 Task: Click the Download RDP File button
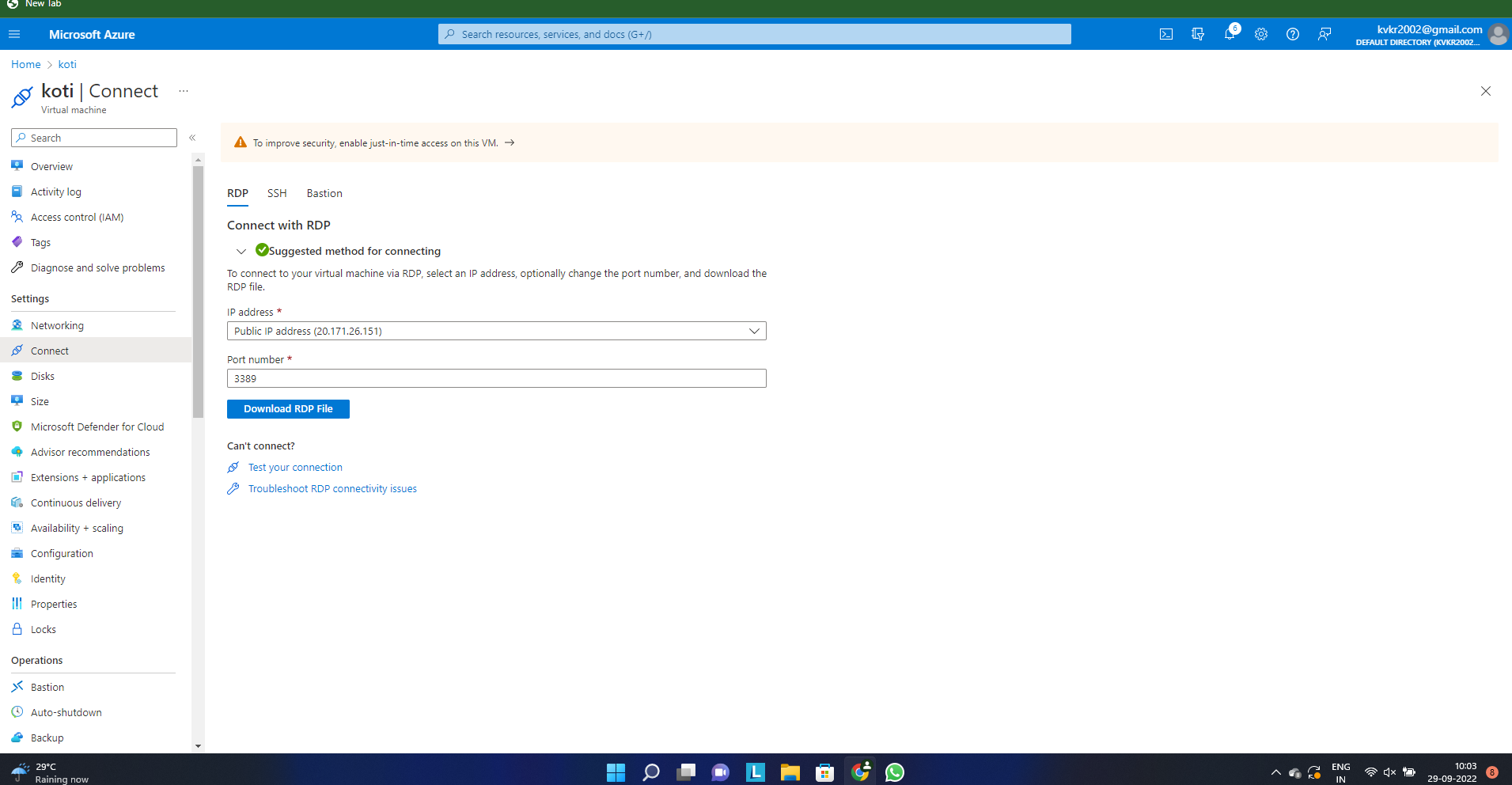pos(287,408)
